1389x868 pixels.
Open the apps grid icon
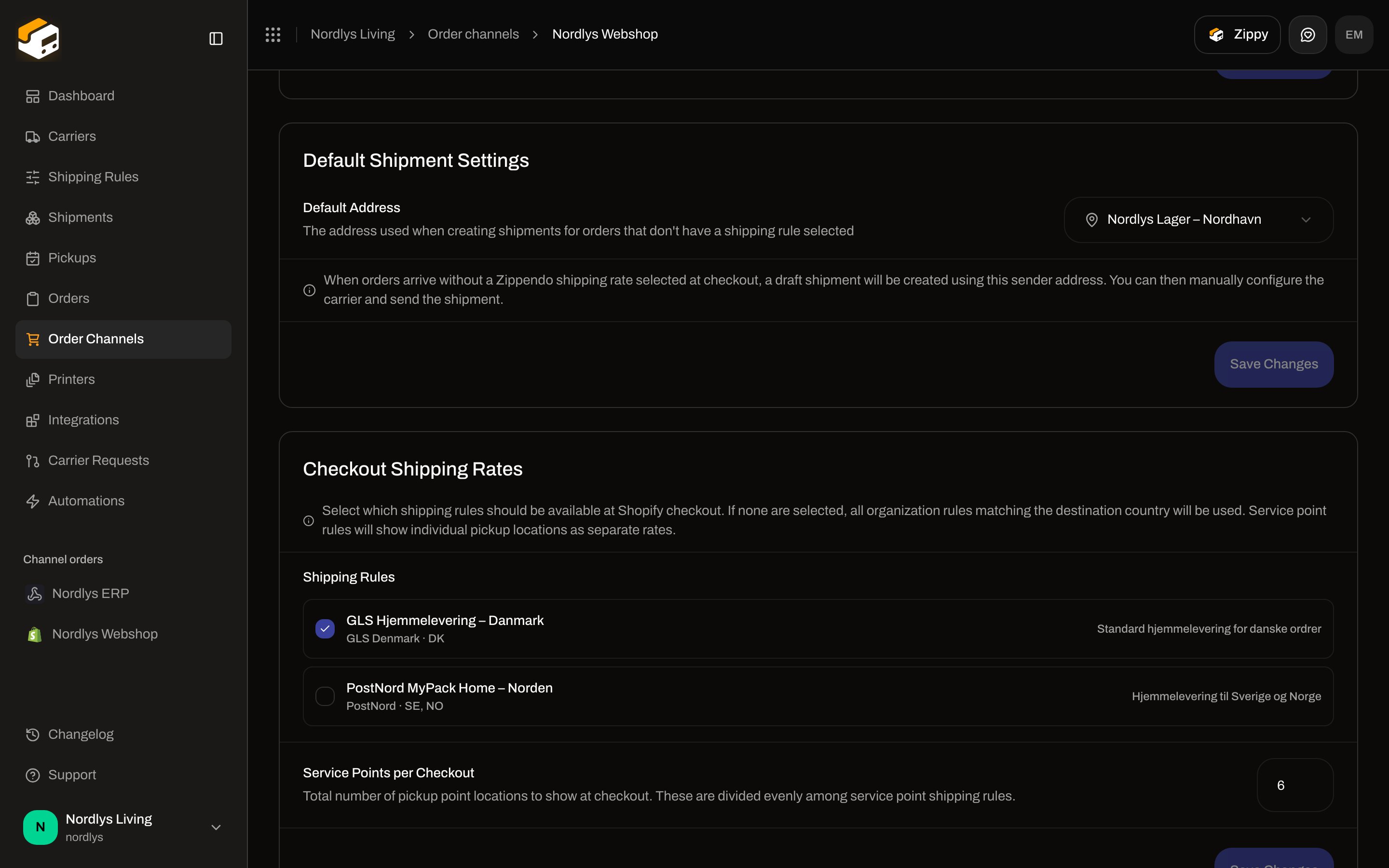[x=273, y=34]
